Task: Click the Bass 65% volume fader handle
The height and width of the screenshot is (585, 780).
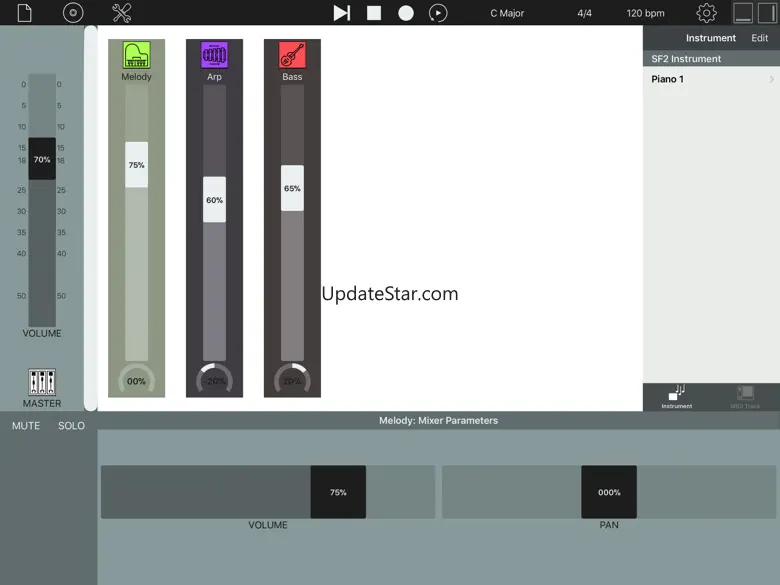Action: 292,188
